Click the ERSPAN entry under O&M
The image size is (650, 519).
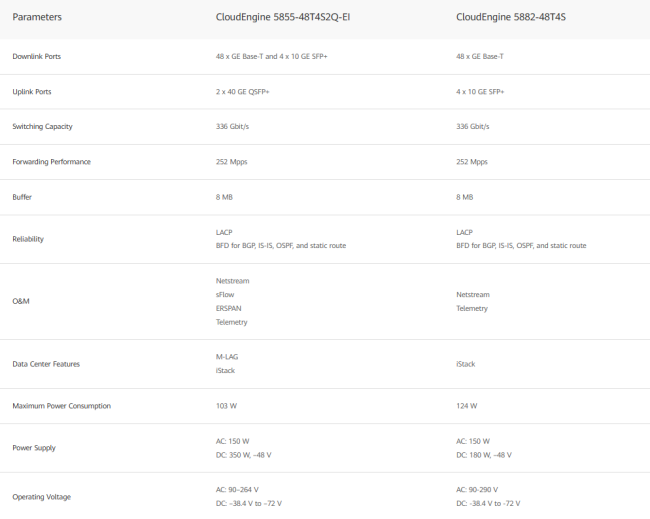point(228,308)
